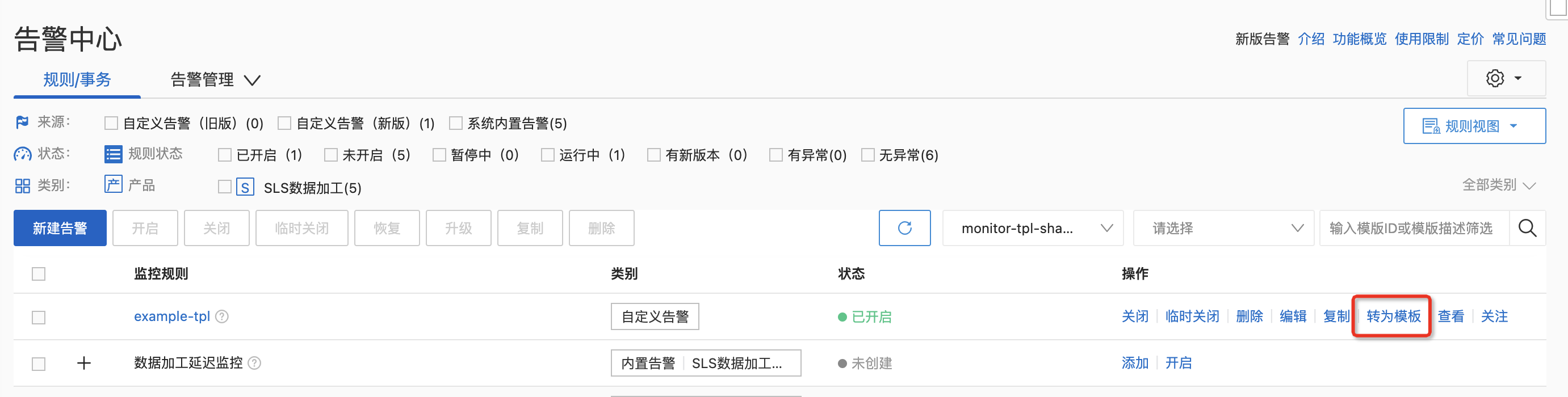Check 系统内置告警(5) source filter
The width and height of the screenshot is (1568, 397).
(455, 124)
